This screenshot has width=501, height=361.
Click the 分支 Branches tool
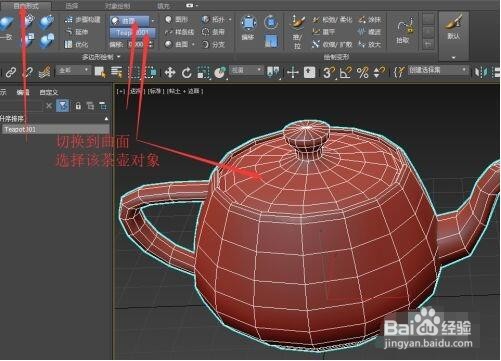(x=214, y=44)
